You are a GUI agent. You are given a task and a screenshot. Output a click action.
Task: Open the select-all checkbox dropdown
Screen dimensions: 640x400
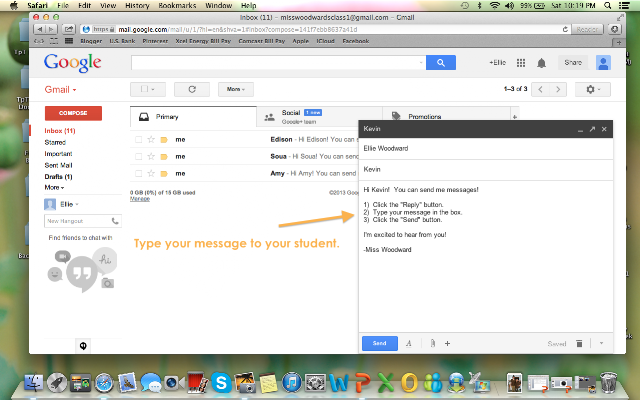148,89
